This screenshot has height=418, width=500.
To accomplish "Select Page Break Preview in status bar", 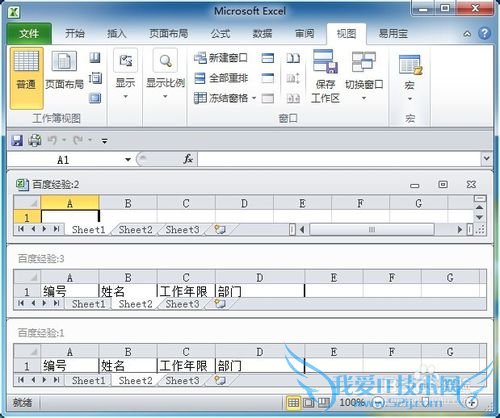I will pos(323,402).
